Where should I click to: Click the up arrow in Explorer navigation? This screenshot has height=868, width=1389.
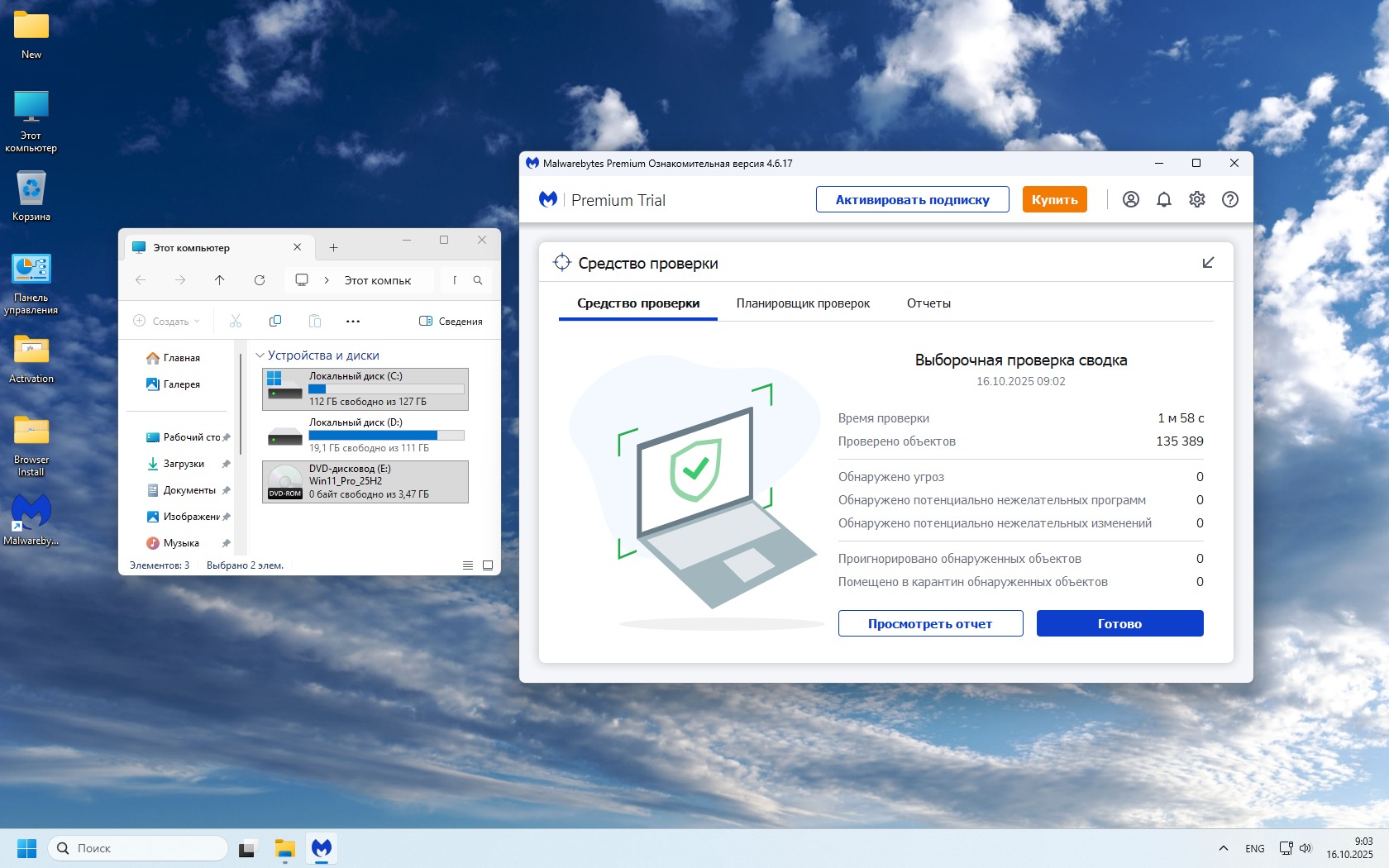(x=220, y=280)
